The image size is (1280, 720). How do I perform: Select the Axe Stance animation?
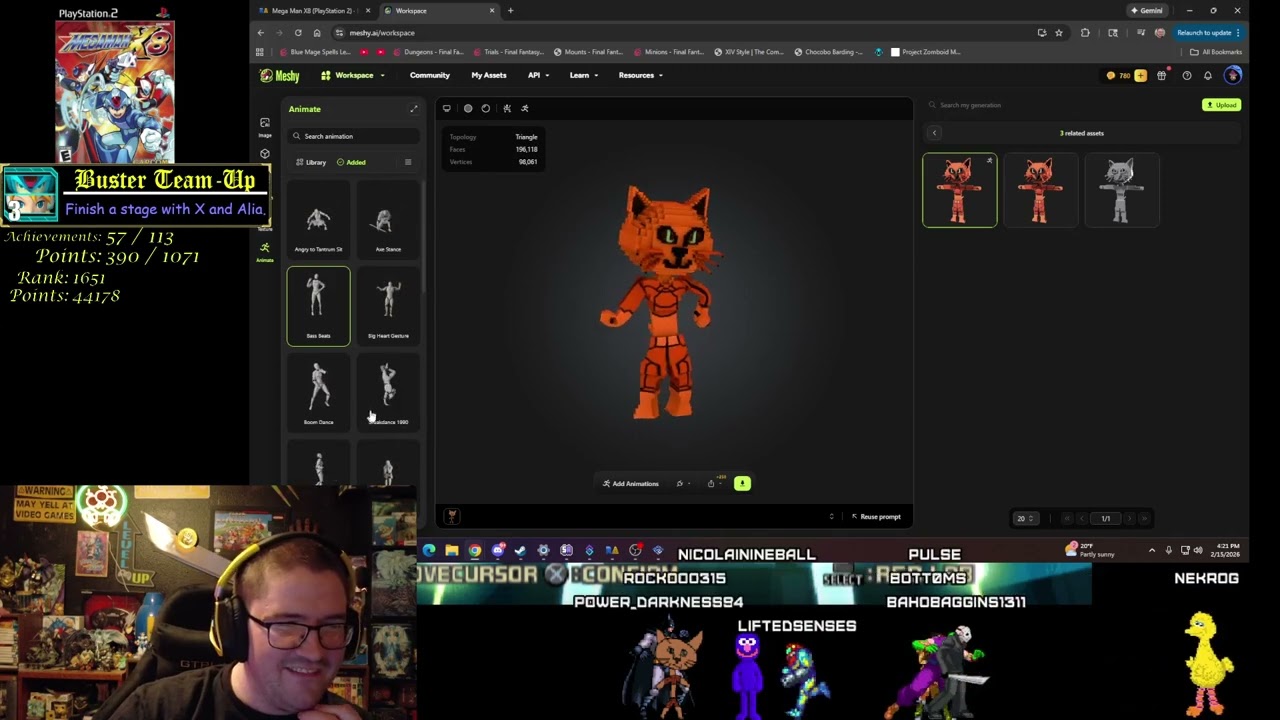tap(388, 221)
